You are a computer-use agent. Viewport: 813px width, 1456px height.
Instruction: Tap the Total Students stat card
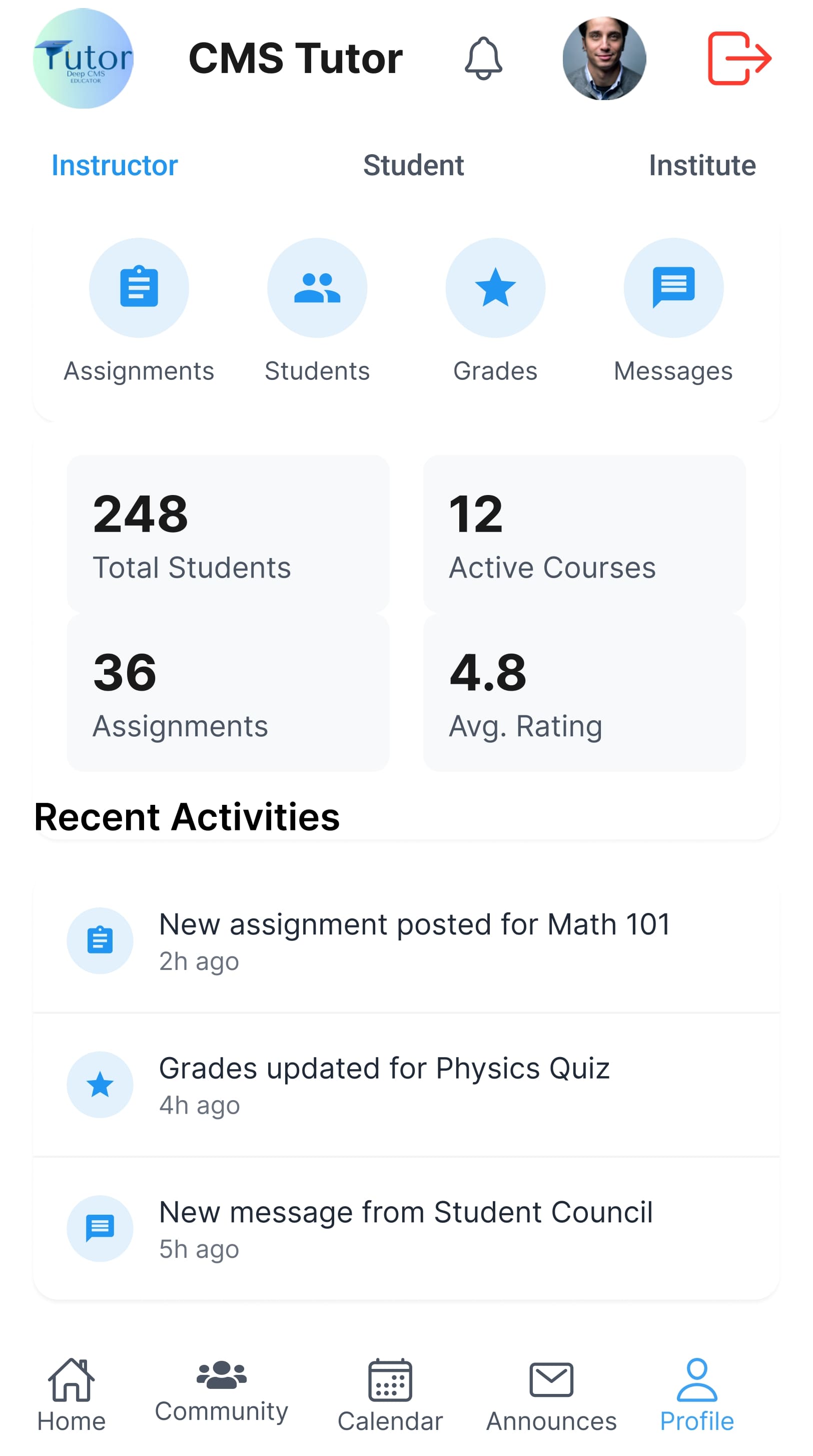[x=228, y=534]
